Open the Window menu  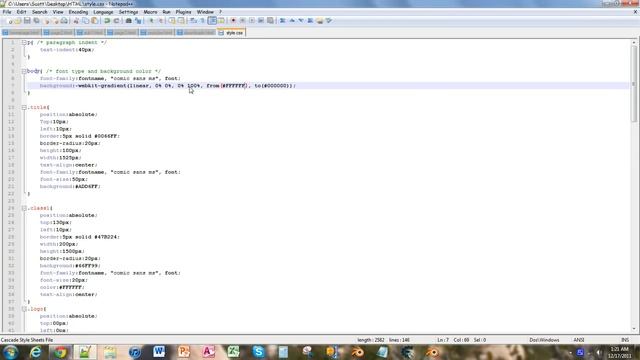coord(205,12)
